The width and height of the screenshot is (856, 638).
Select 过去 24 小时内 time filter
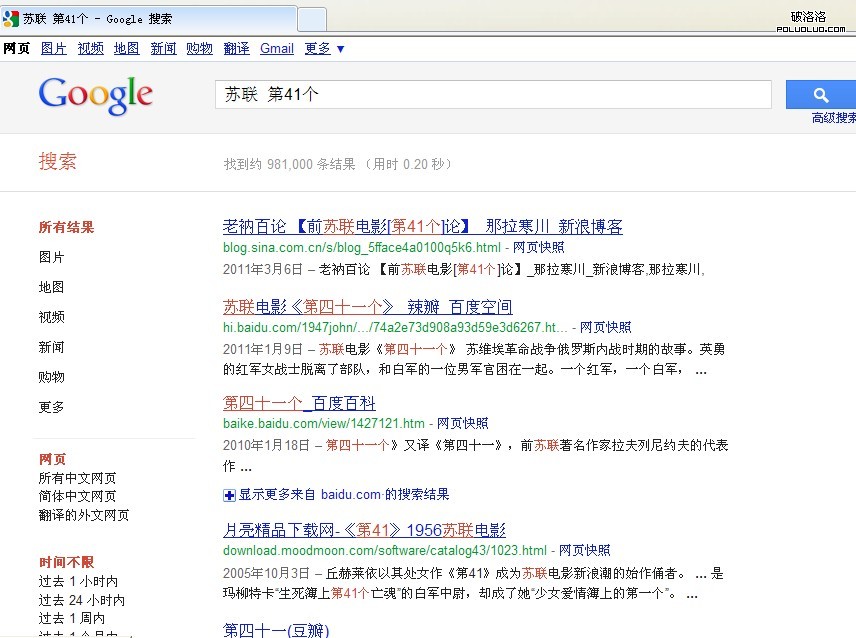pos(82,600)
